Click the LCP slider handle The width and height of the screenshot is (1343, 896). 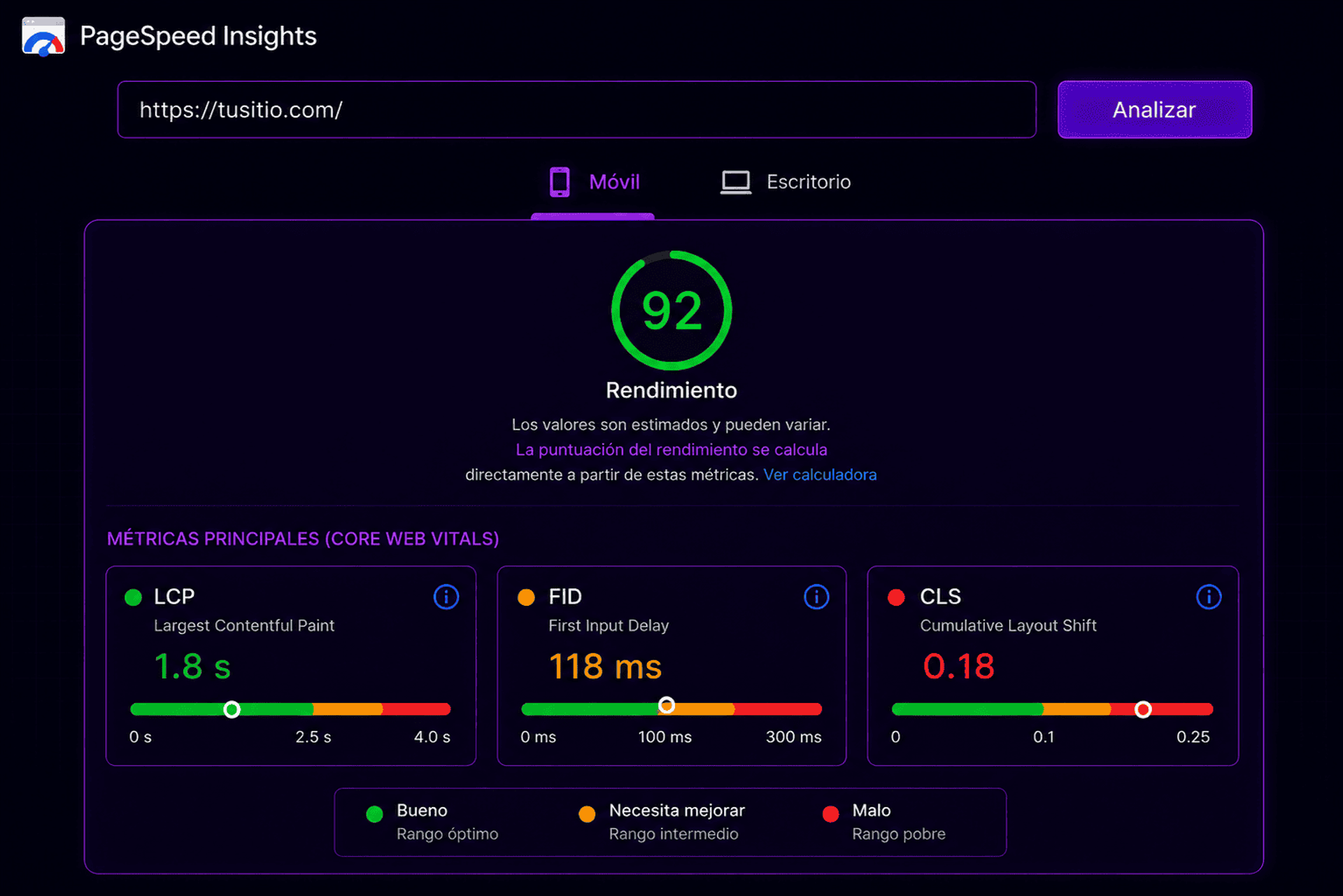pyautogui.click(x=232, y=710)
